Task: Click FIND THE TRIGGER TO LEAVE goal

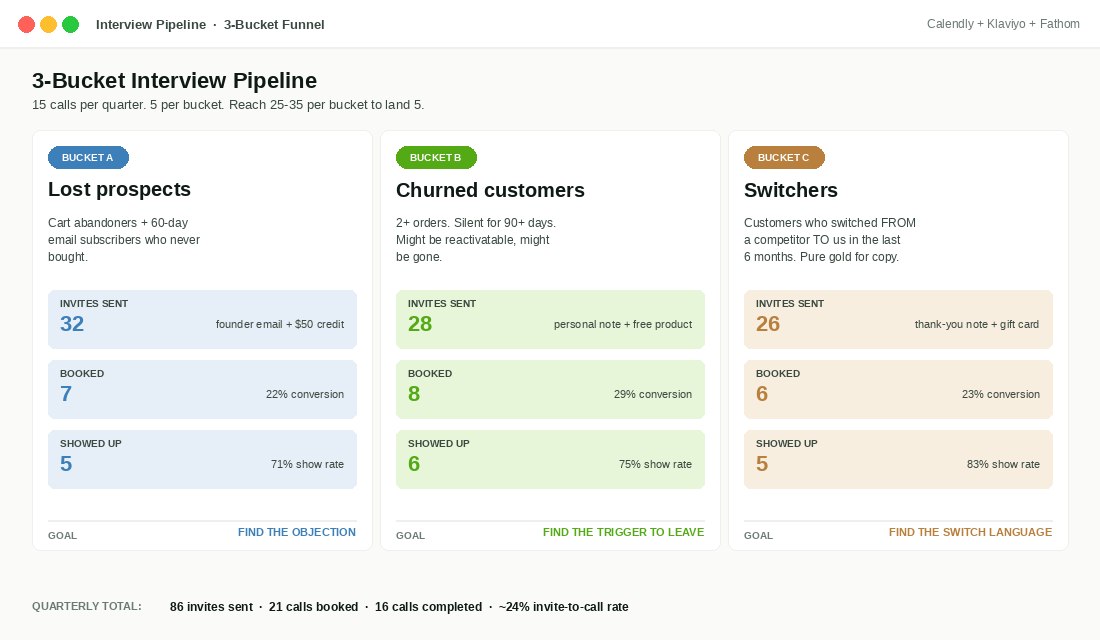Action: pyautogui.click(x=624, y=533)
